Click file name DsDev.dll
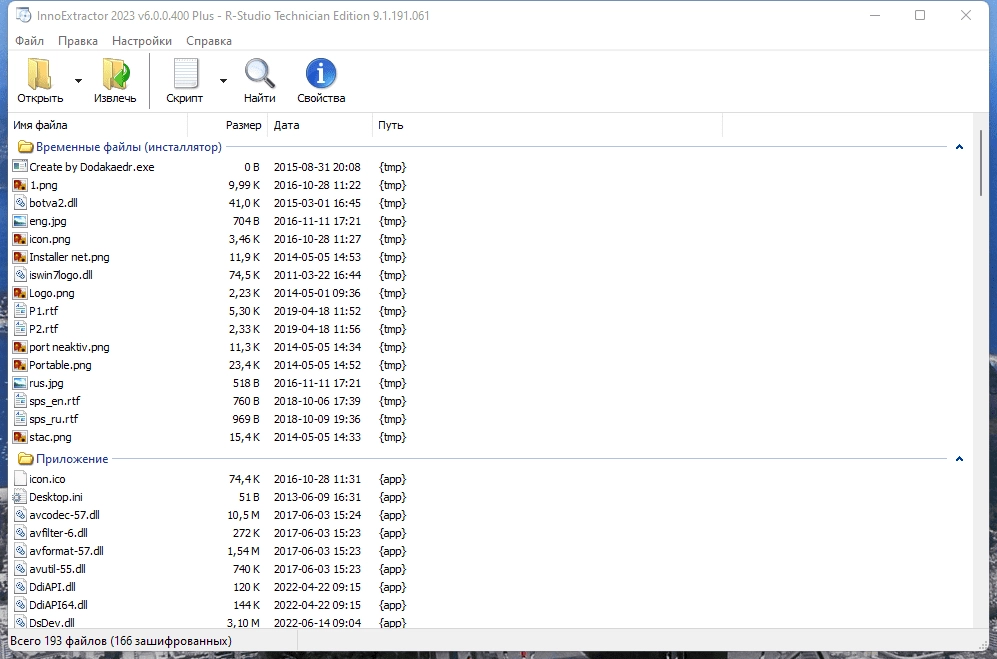 point(52,623)
